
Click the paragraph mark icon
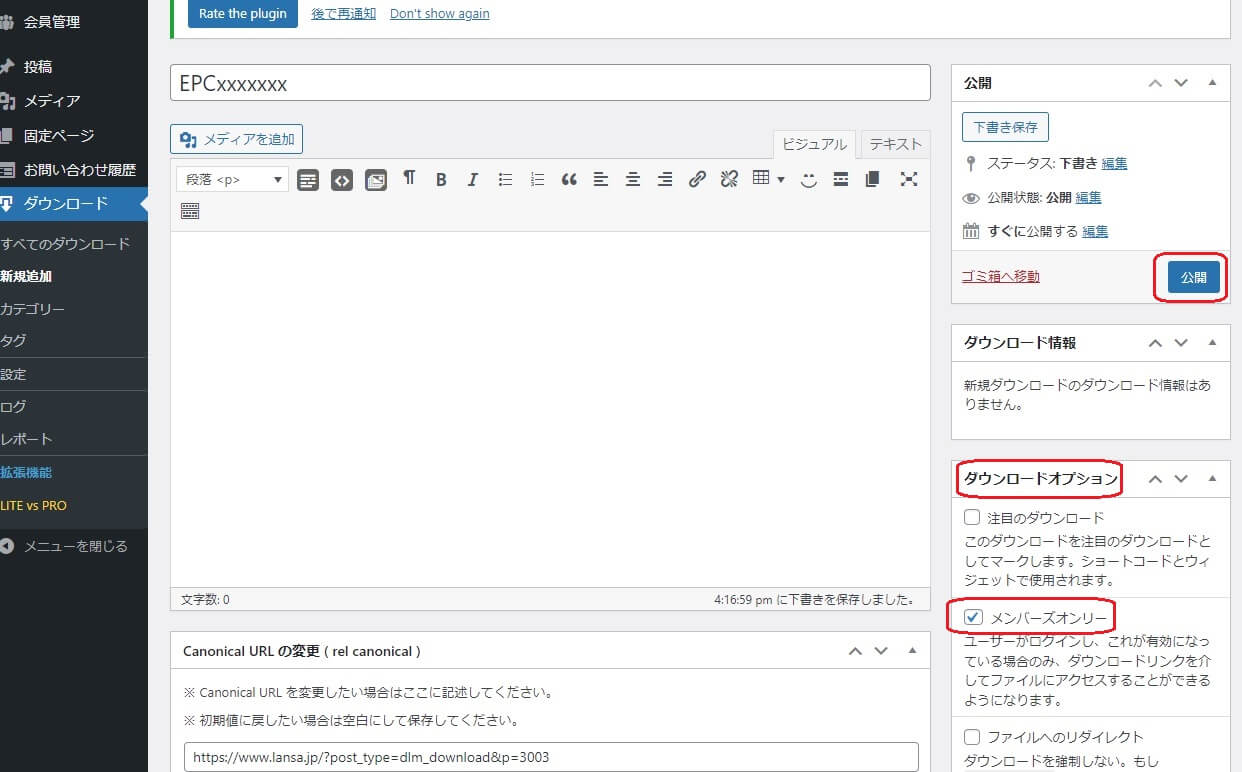[409, 178]
